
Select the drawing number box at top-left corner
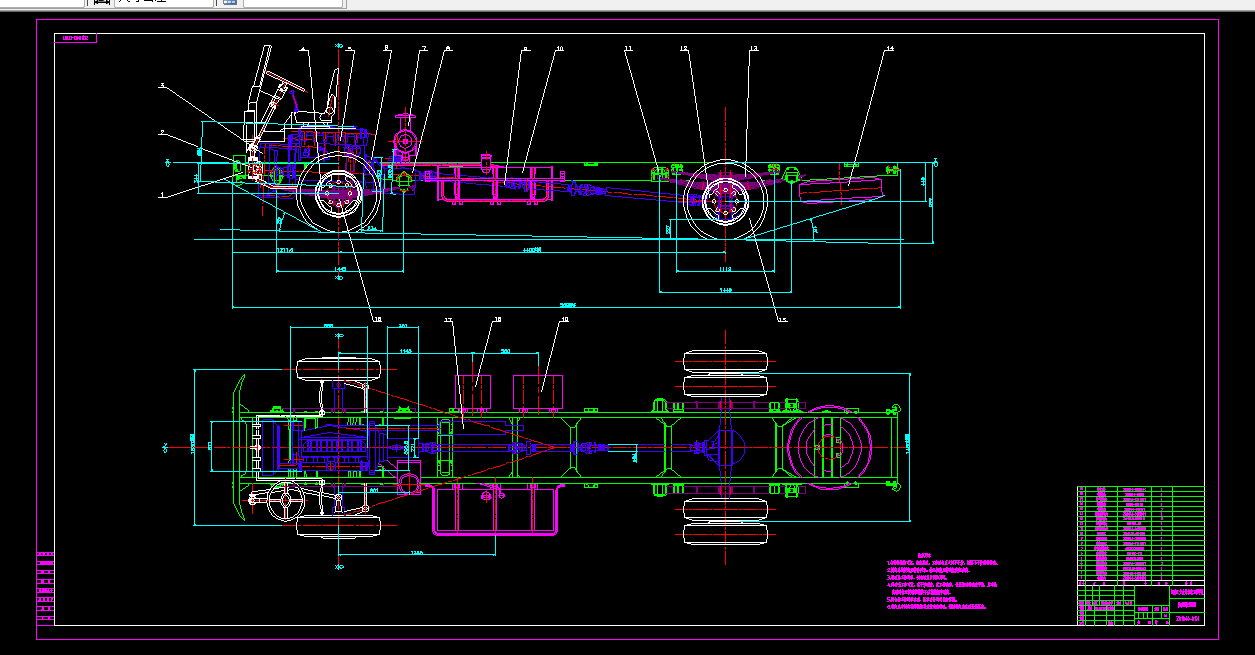click(76, 38)
